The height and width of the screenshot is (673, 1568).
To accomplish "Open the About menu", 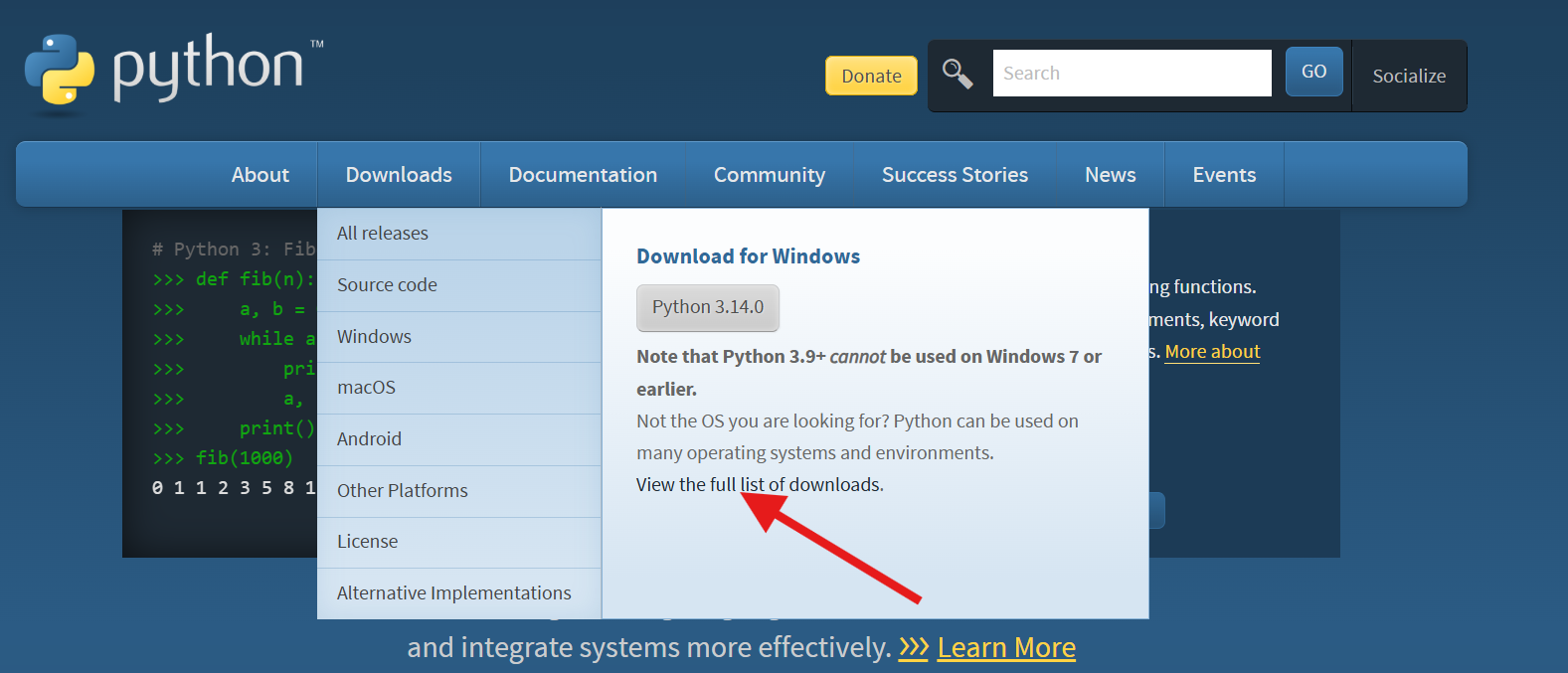I will tap(261, 175).
